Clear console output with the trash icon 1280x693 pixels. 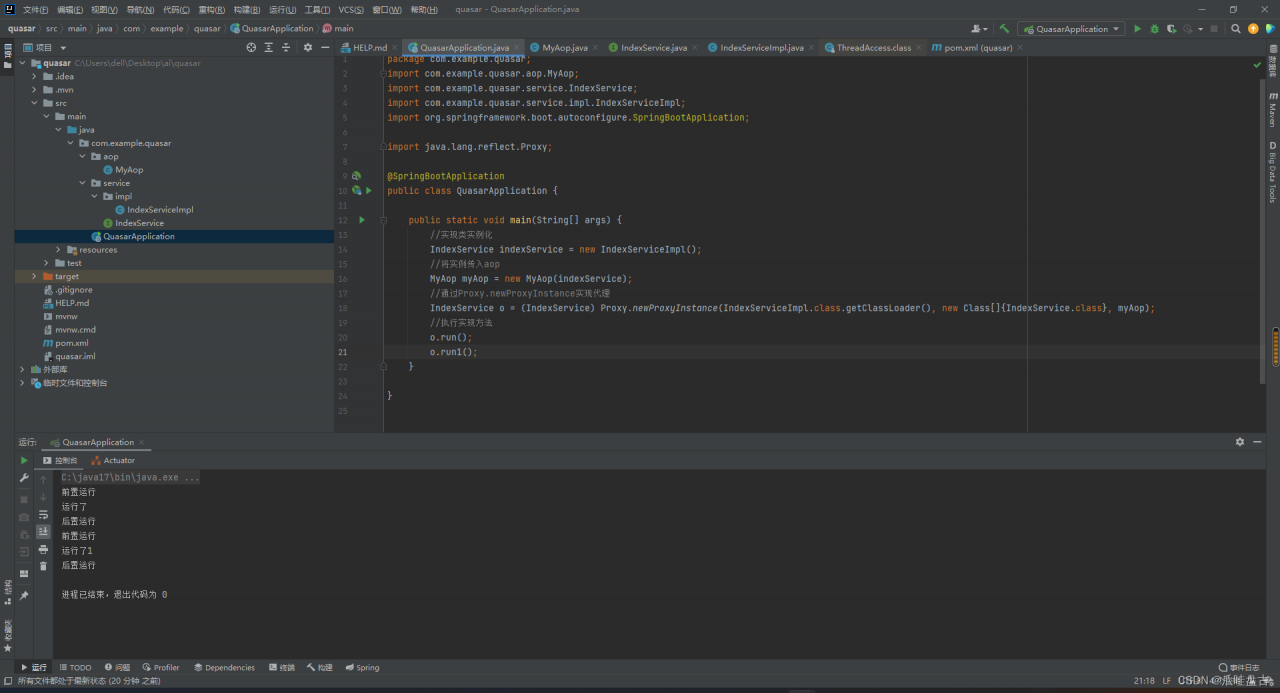click(x=43, y=566)
